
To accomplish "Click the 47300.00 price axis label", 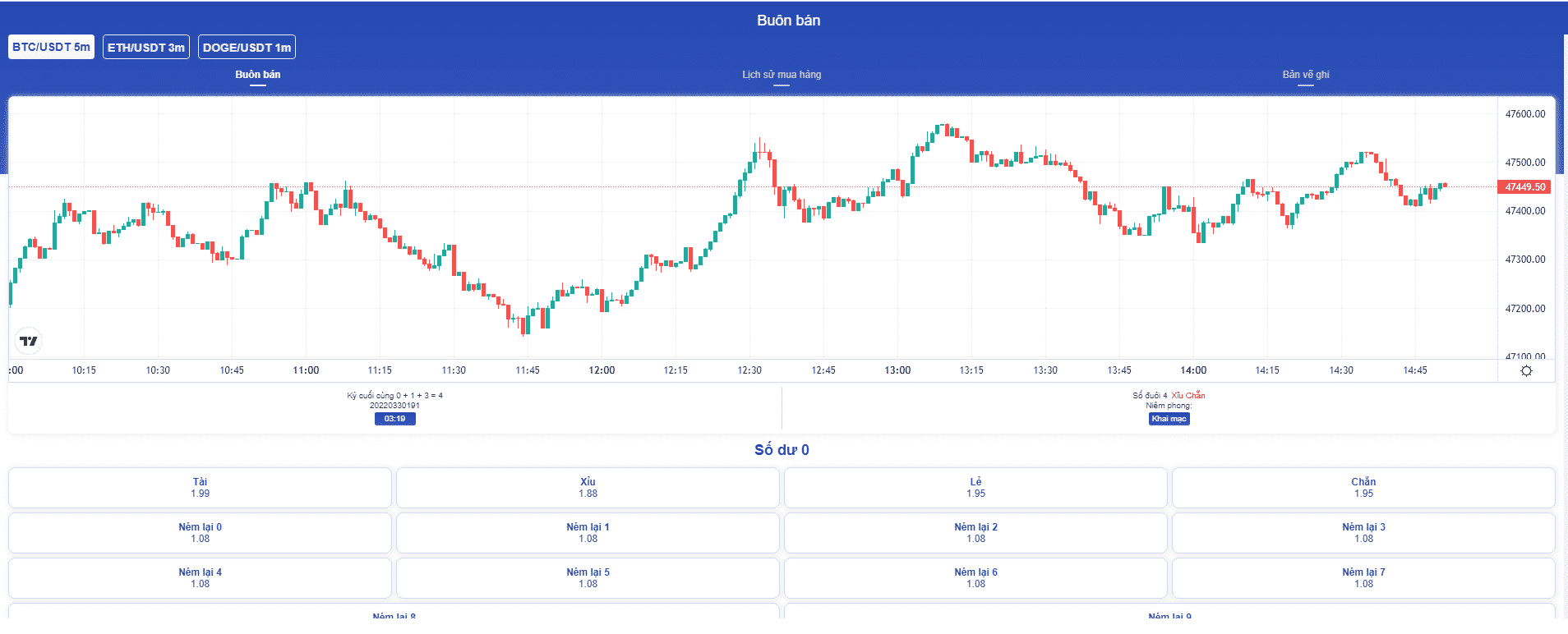I will (x=1525, y=260).
